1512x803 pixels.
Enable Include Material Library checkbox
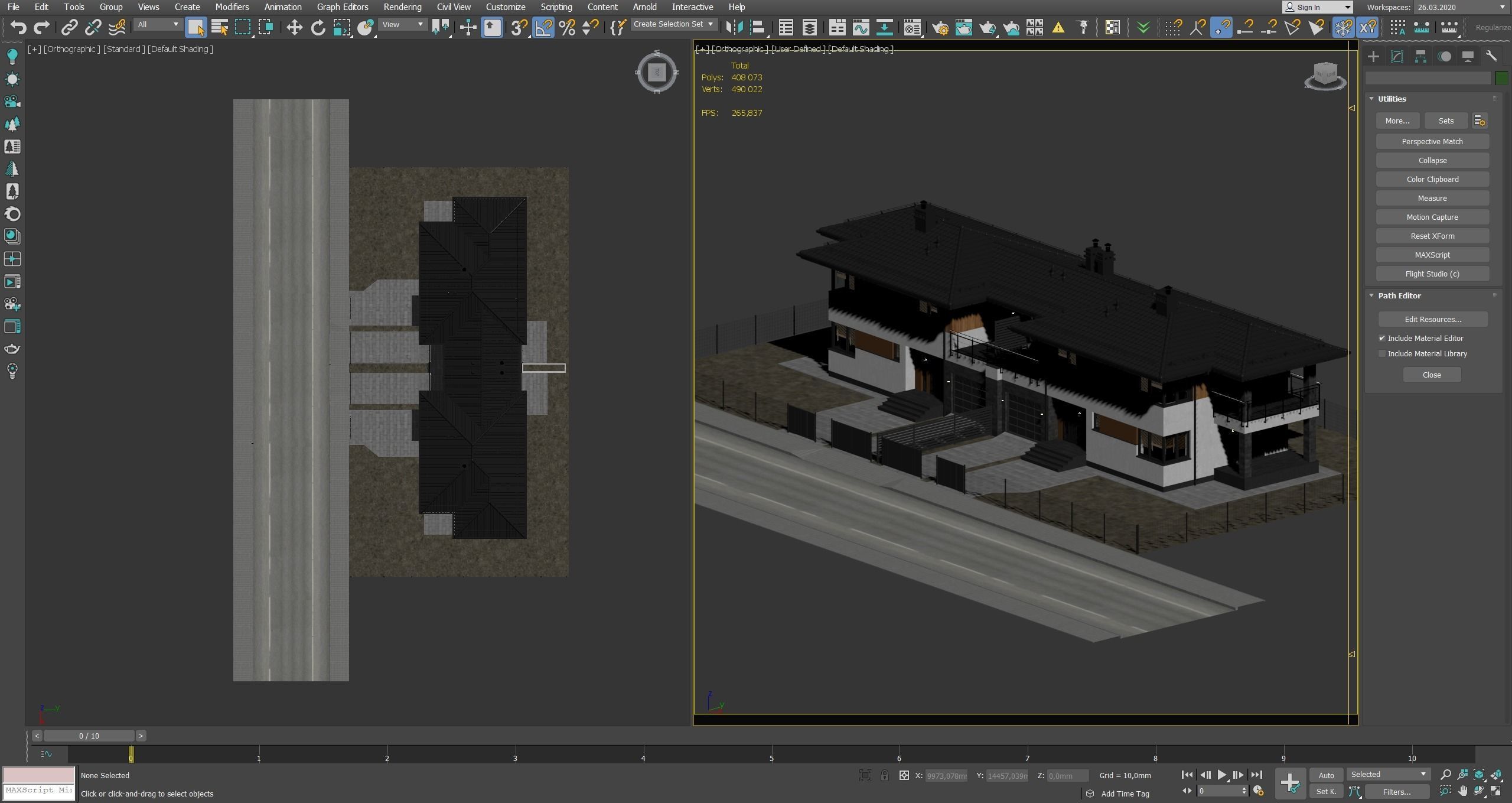point(1382,353)
